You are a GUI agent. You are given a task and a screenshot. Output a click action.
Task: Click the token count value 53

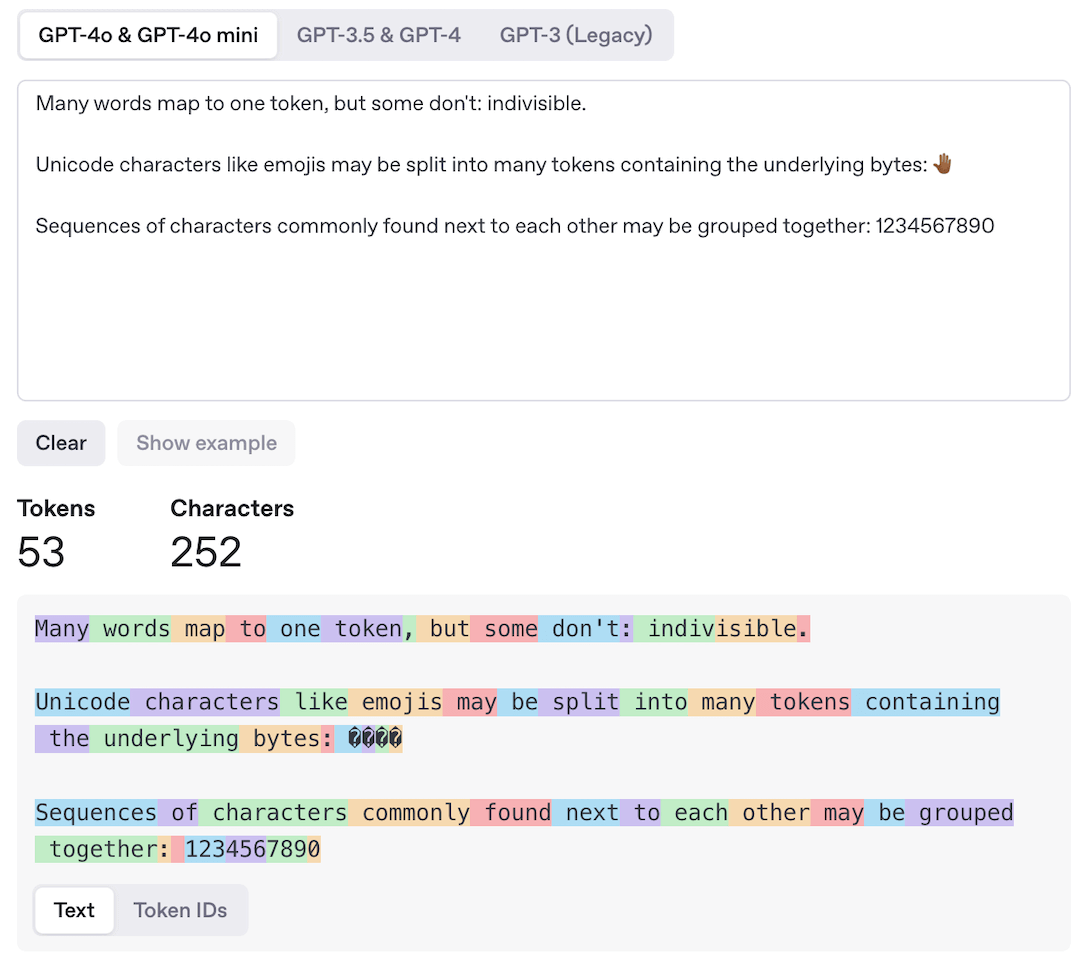41,552
